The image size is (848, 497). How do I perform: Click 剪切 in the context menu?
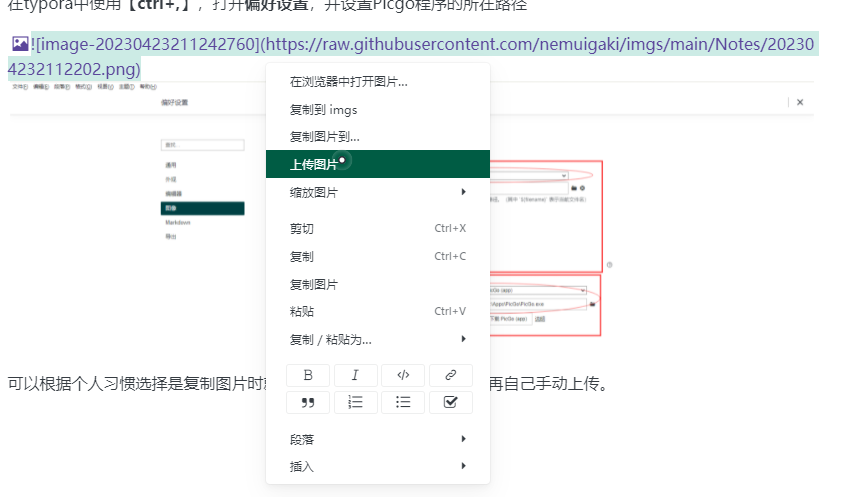point(301,229)
